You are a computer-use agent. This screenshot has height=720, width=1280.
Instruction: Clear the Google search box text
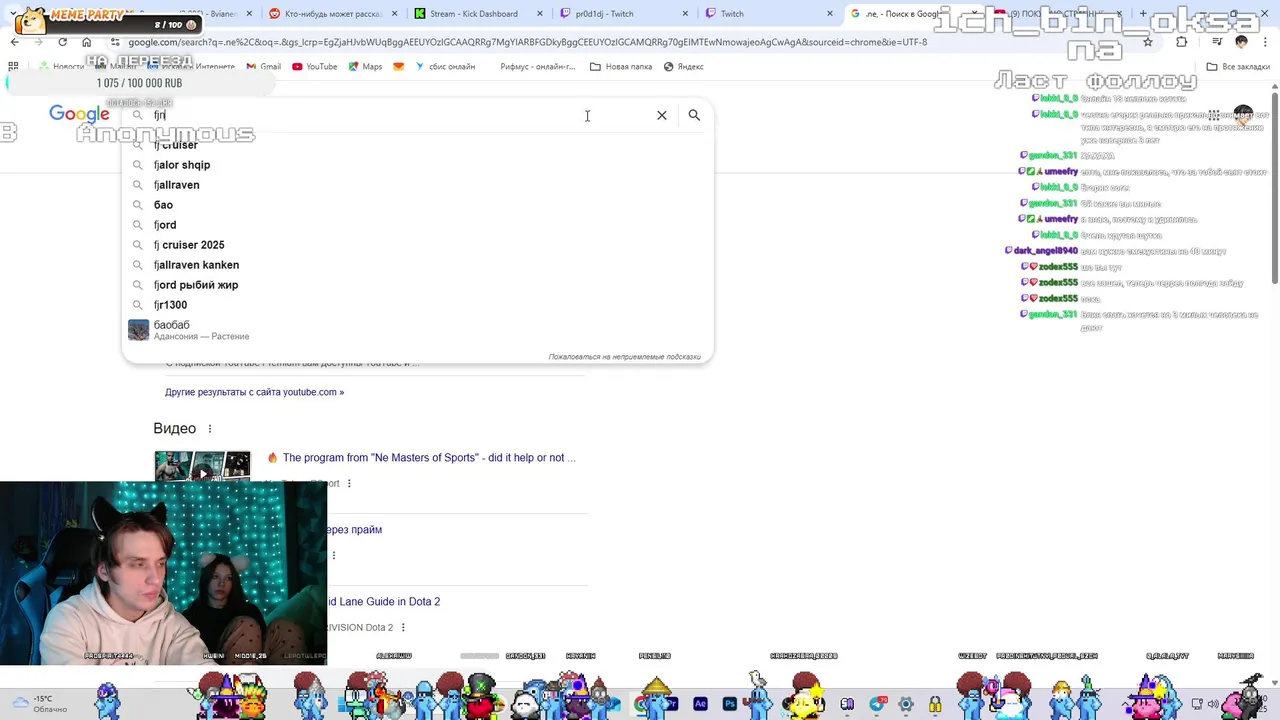pos(662,115)
